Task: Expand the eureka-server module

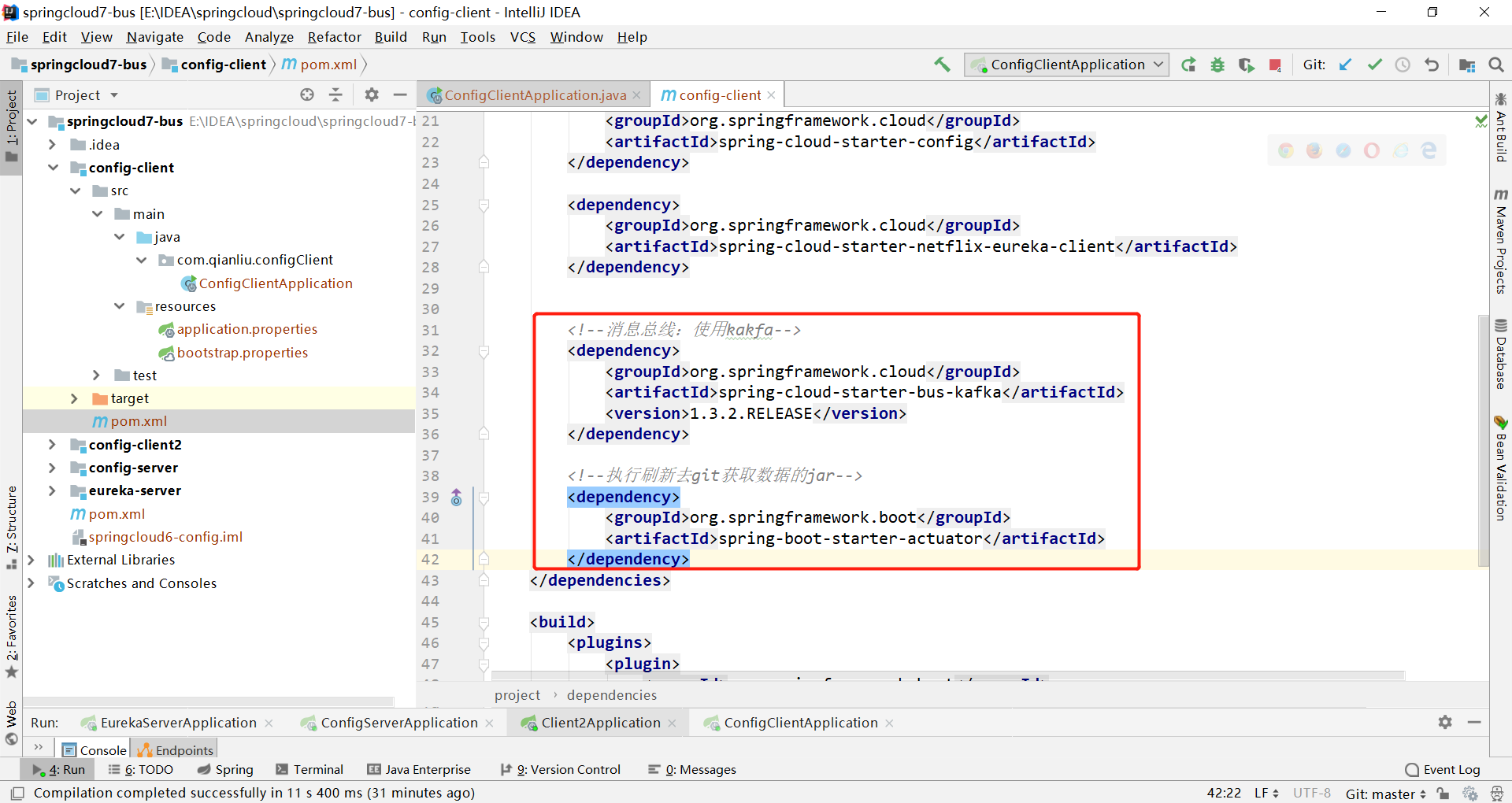Action: [53, 490]
